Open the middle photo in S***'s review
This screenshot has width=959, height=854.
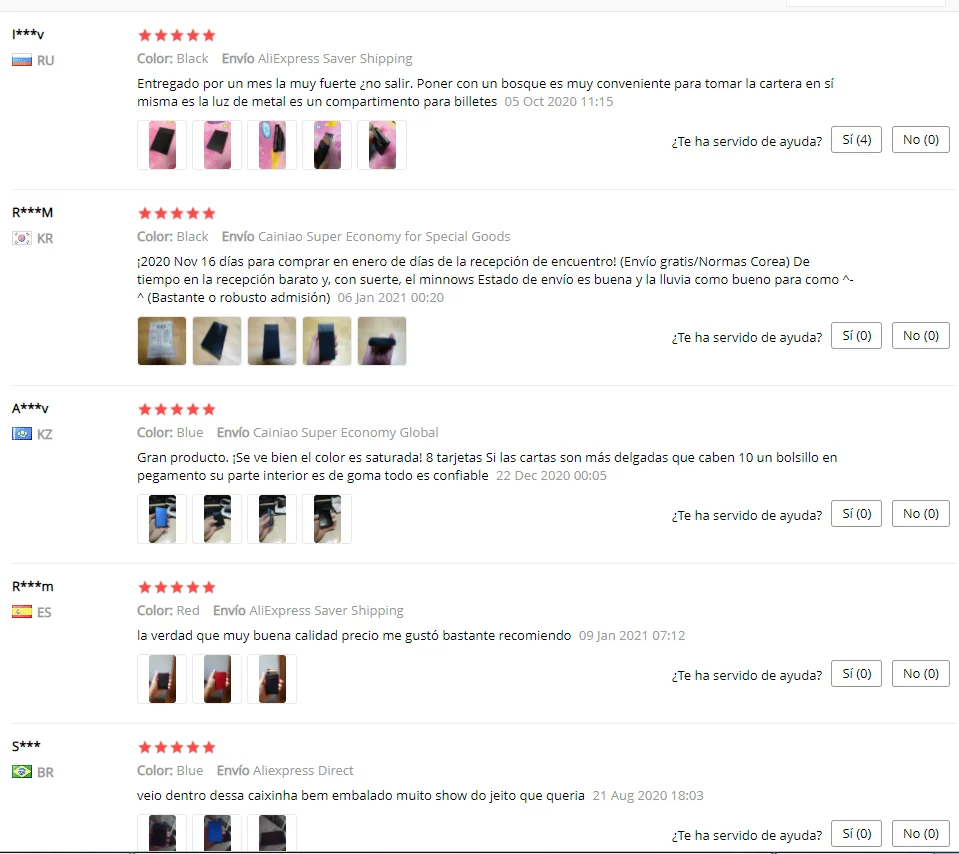point(217,833)
